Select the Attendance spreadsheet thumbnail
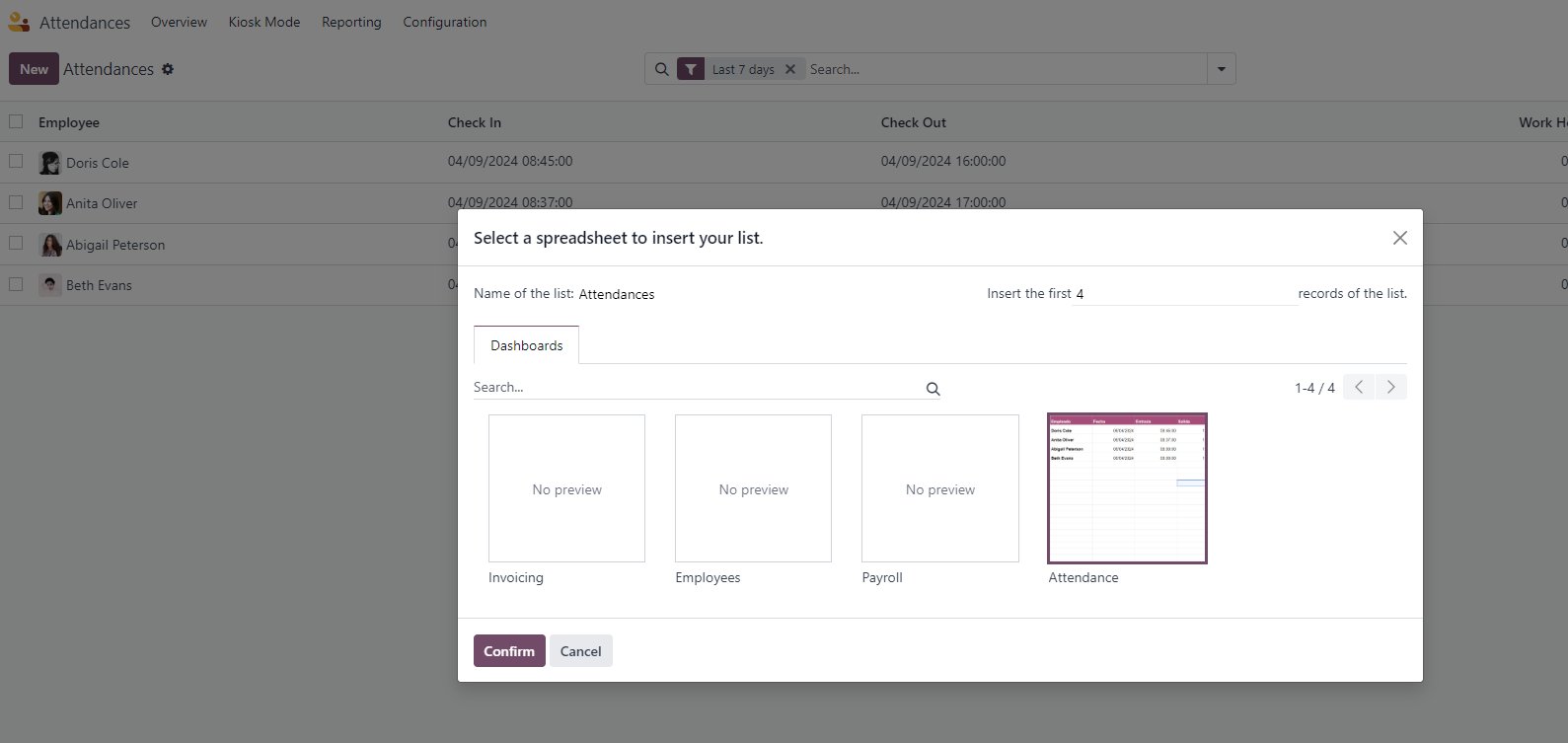Screen dimensions: 1568x743 1127,488
